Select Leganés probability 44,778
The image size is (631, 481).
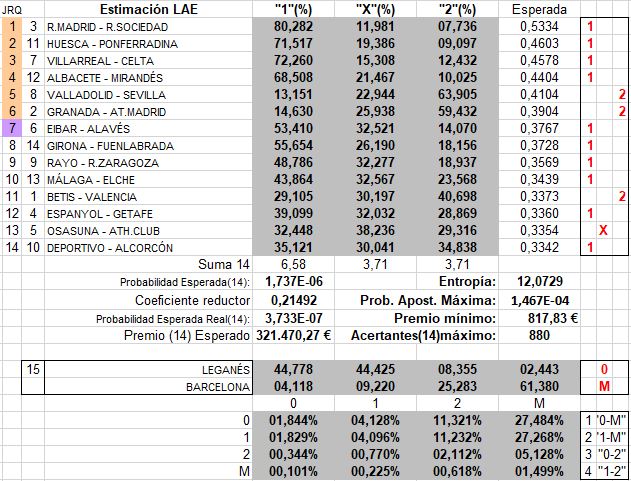click(x=293, y=369)
